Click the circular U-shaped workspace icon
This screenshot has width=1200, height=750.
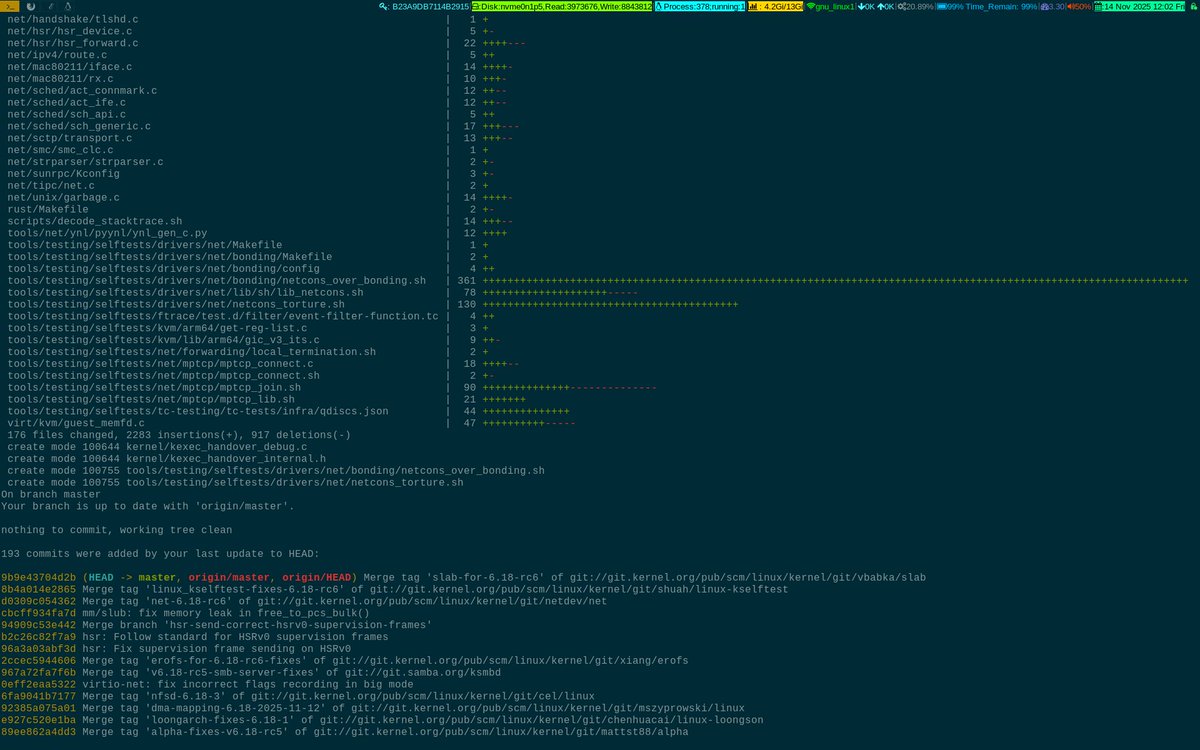pyautogui.click(x=31, y=7)
